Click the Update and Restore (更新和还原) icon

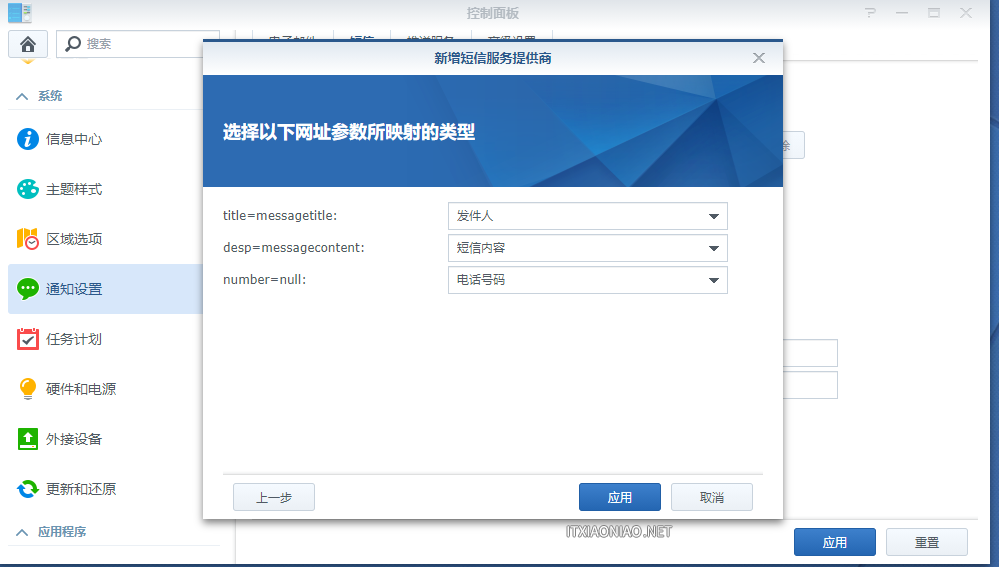click(x=28, y=489)
